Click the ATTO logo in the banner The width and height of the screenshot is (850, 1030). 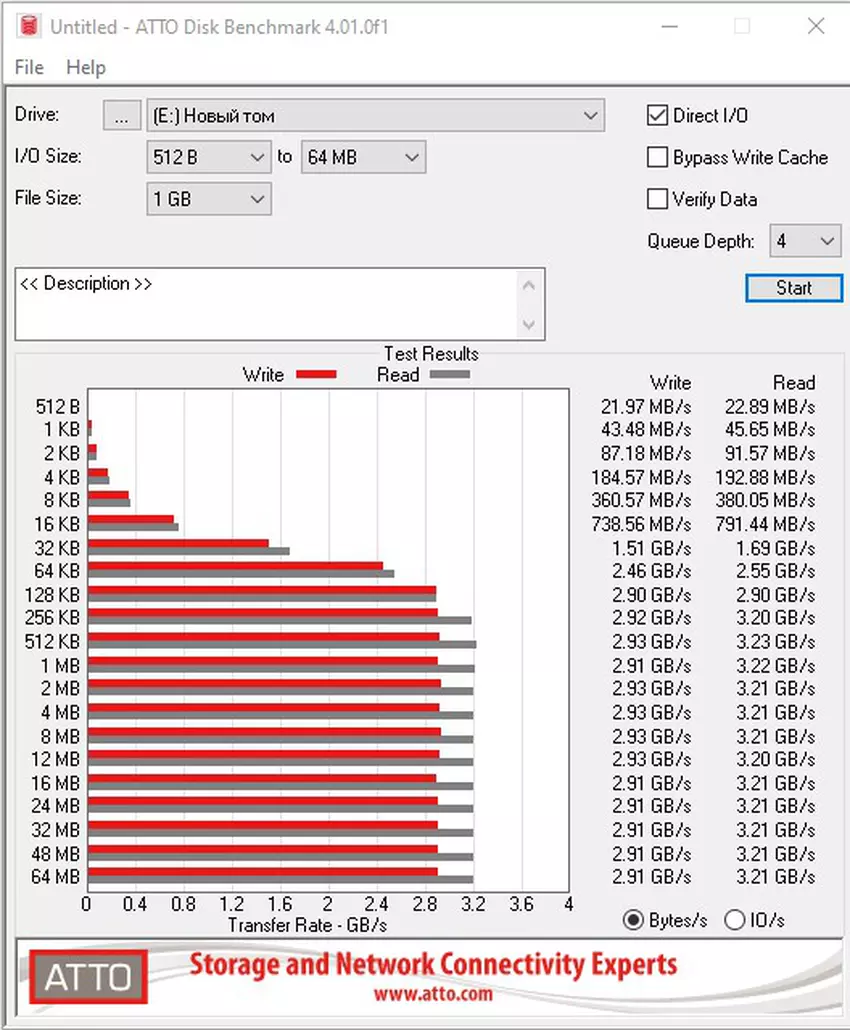click(x=88, y=975)
